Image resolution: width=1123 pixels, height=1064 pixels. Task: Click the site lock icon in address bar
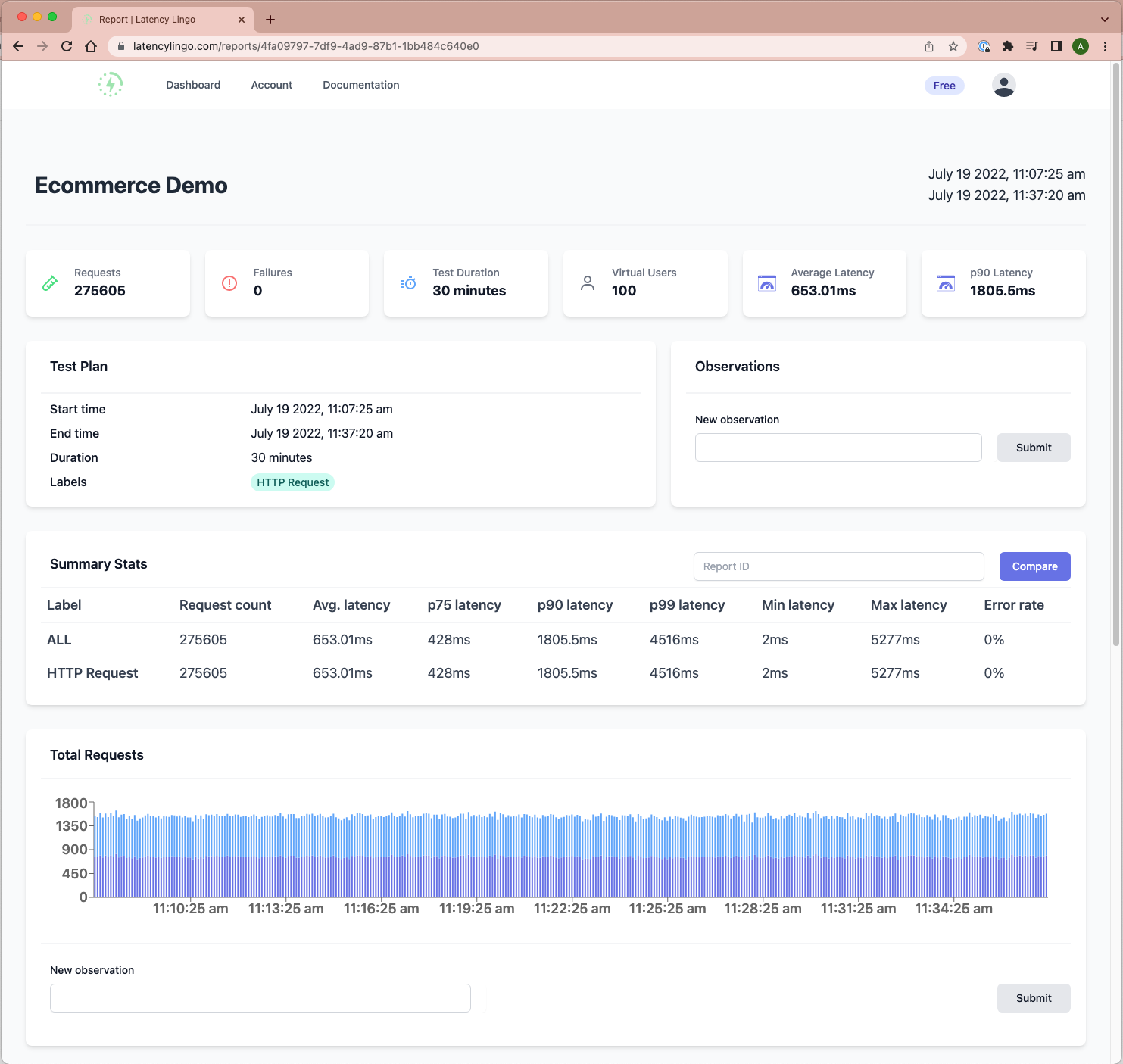click(120, 46)
